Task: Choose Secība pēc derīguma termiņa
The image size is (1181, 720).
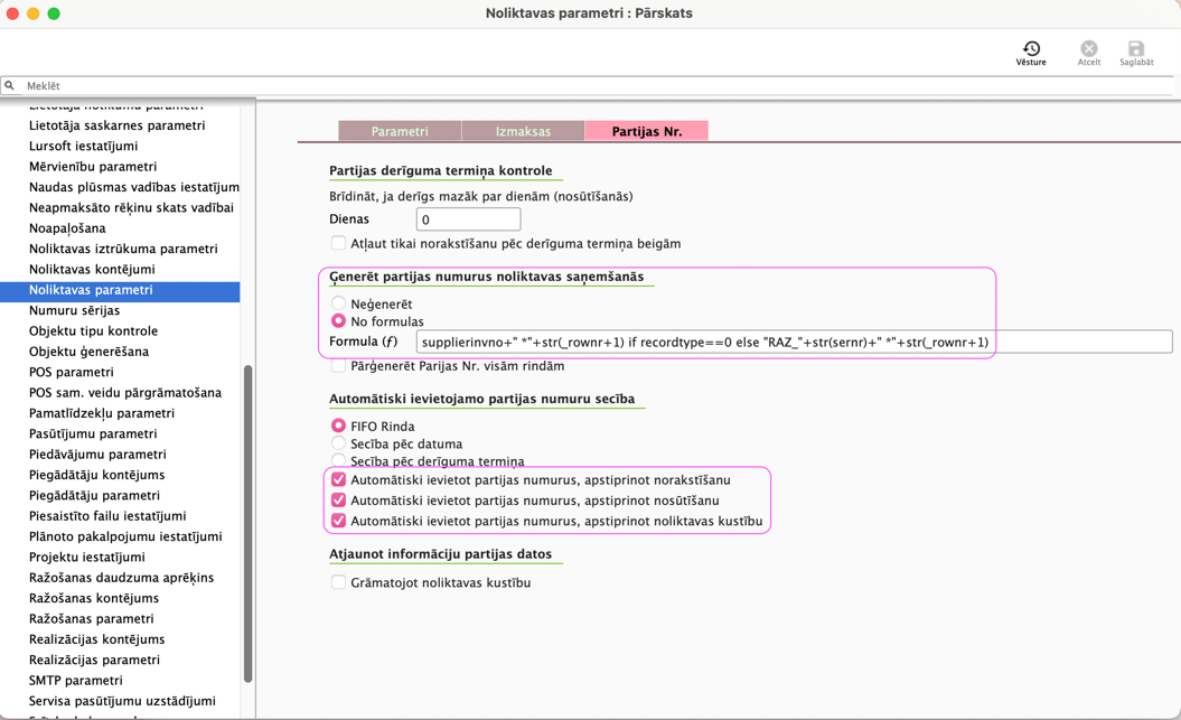Action: point(339,461)
